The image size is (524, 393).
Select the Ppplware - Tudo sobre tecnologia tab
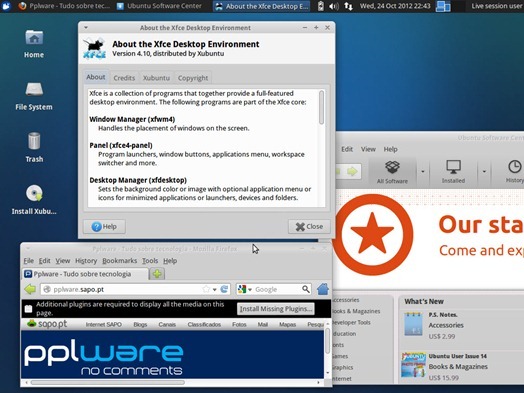[85, 274]
